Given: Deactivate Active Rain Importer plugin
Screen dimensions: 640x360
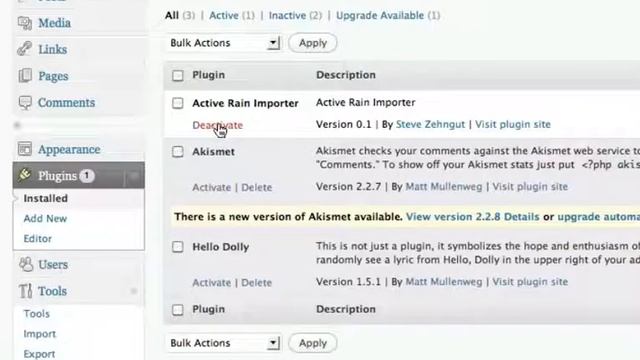Looking at the screenshot, I should point(218,125).
